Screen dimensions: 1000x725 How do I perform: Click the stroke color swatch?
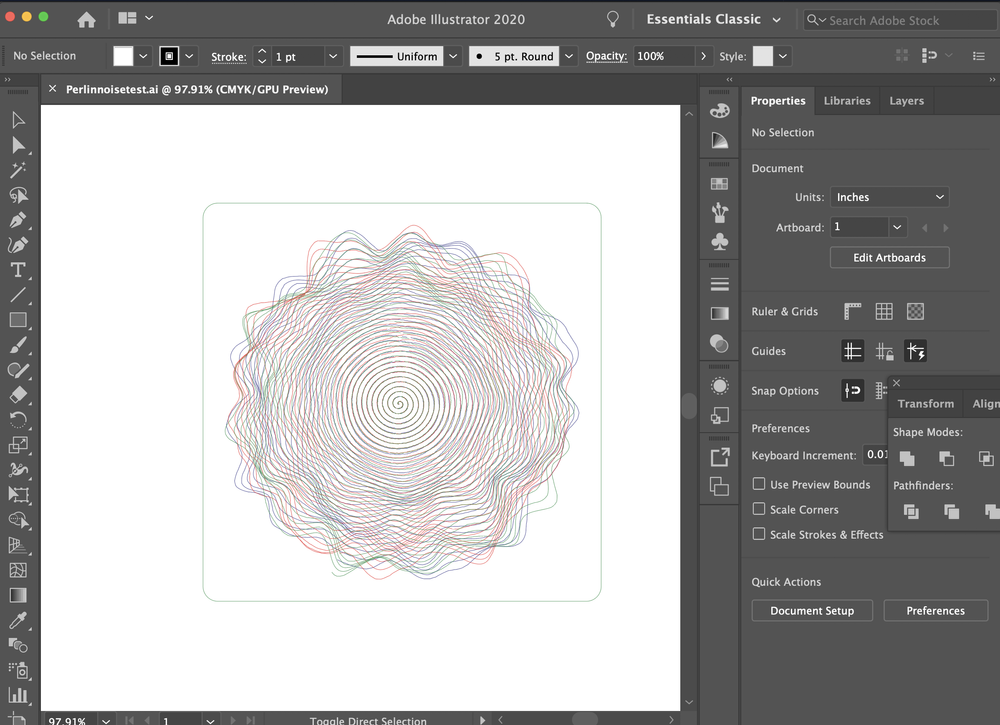coord(169,56)
